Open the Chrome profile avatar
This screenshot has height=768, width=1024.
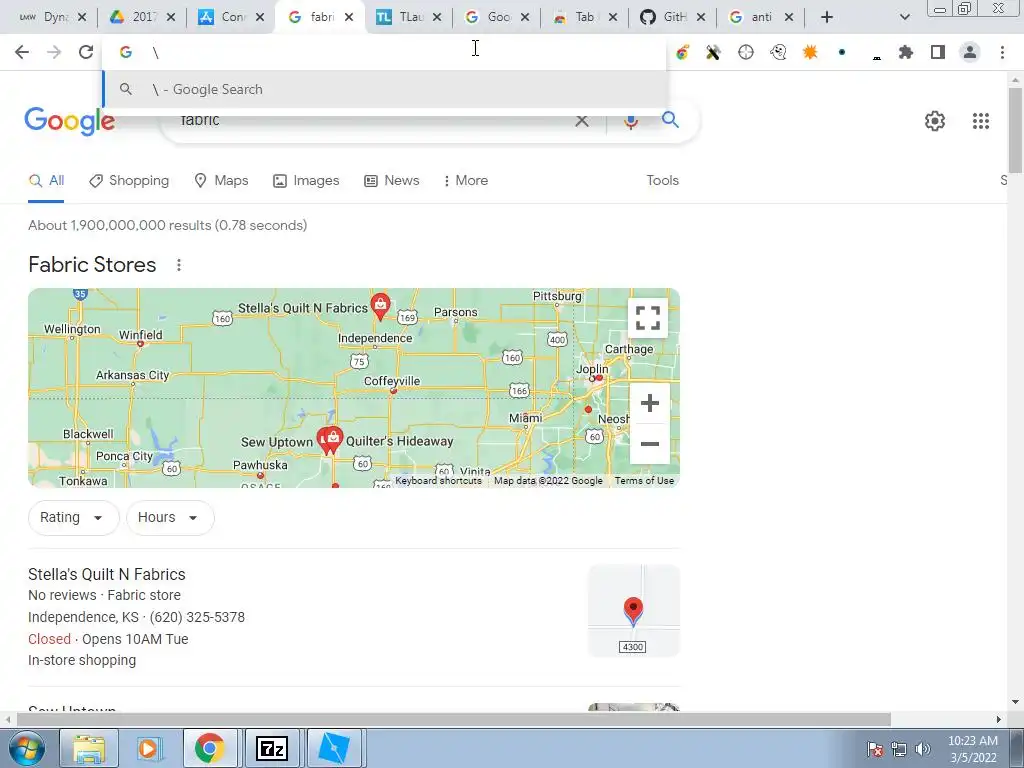click(970, 52)
